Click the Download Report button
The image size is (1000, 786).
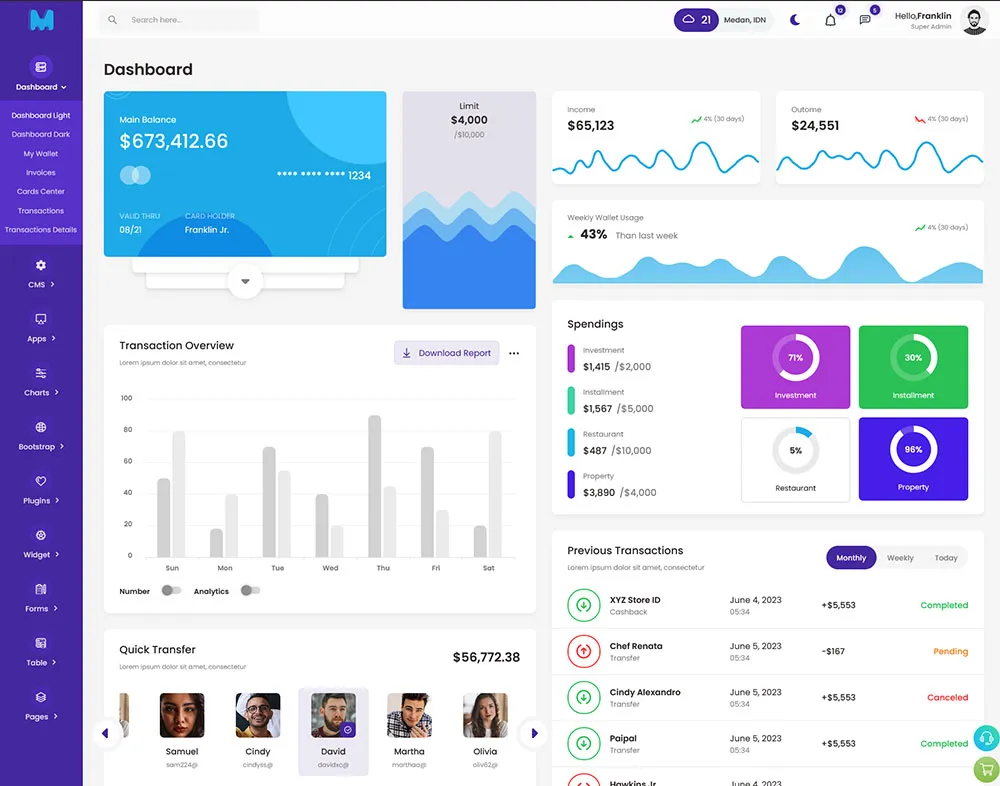coord(446,353)
